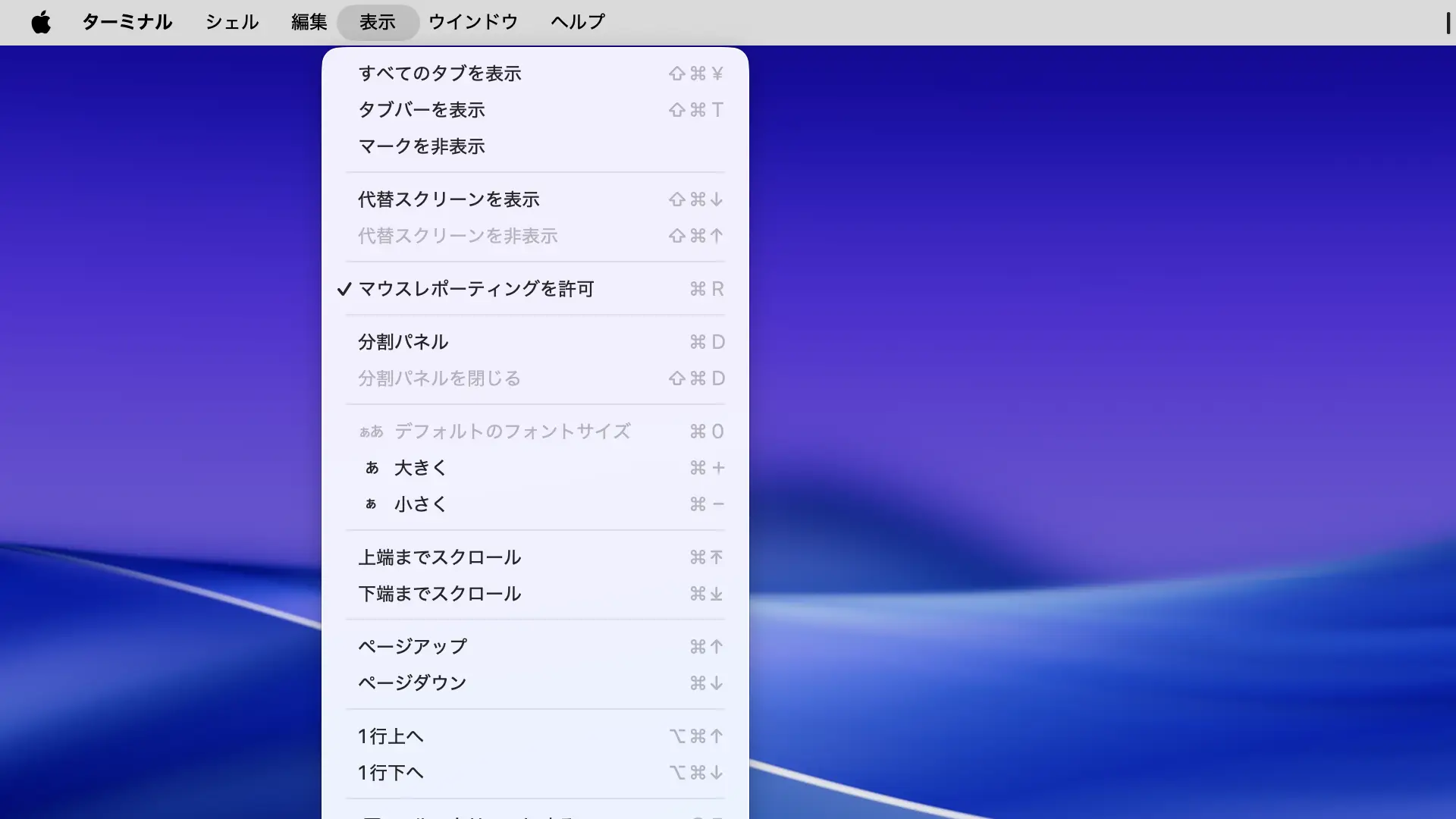
Task: Click the smaller-font あ icon beside 小さく
Action: coord(371,504)
